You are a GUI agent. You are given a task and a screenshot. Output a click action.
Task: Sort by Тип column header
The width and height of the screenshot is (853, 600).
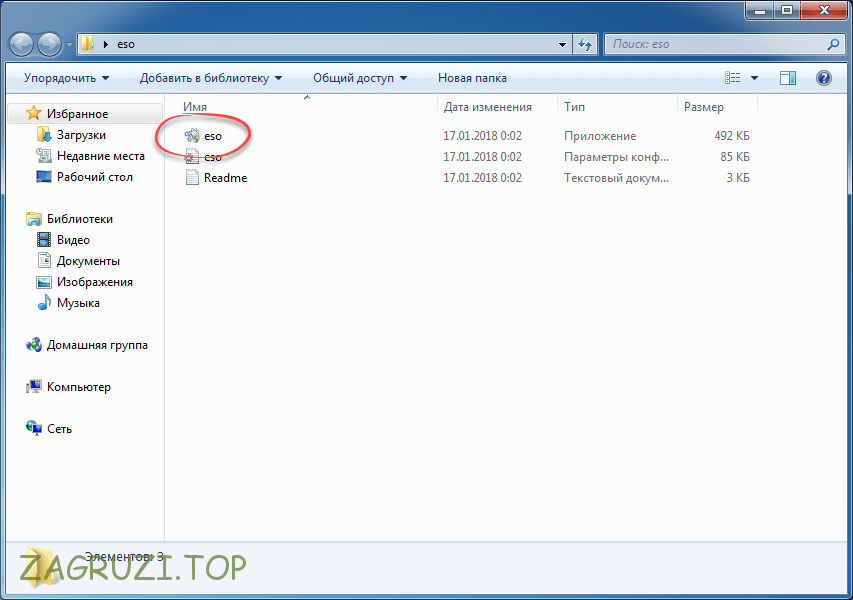[574, 107]
